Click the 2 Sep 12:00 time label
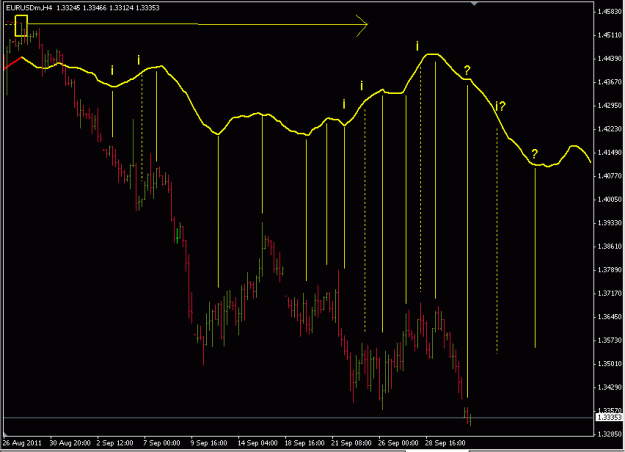 [x=115, y=443]
